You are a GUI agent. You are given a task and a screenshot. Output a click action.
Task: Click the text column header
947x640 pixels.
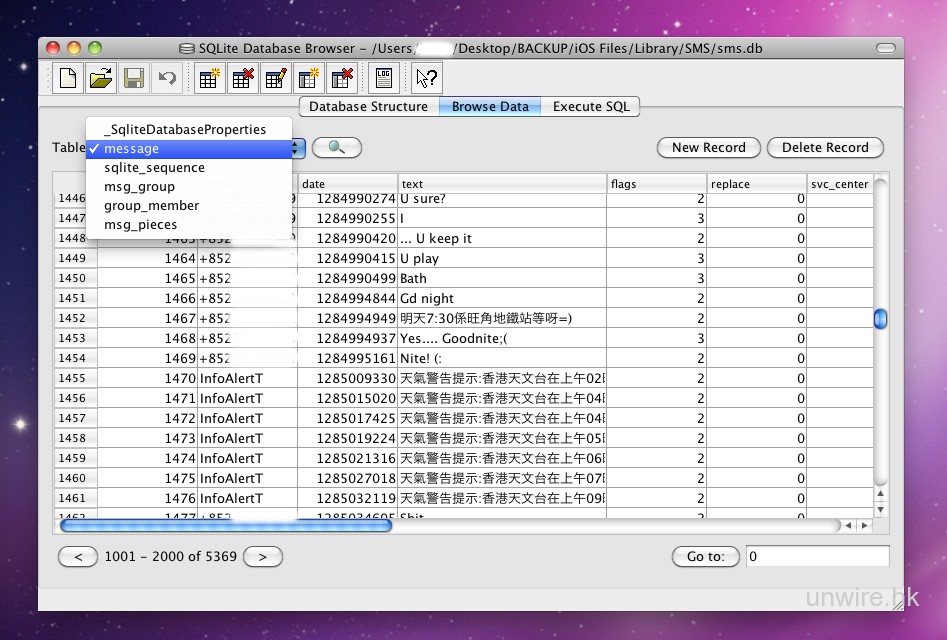coord(502,184)
